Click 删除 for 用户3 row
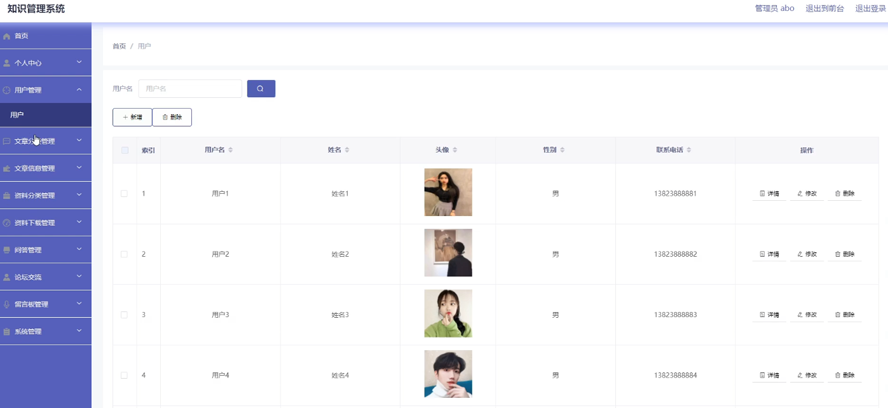Viewport: 888px width, 408px height. tap(844, 315)
